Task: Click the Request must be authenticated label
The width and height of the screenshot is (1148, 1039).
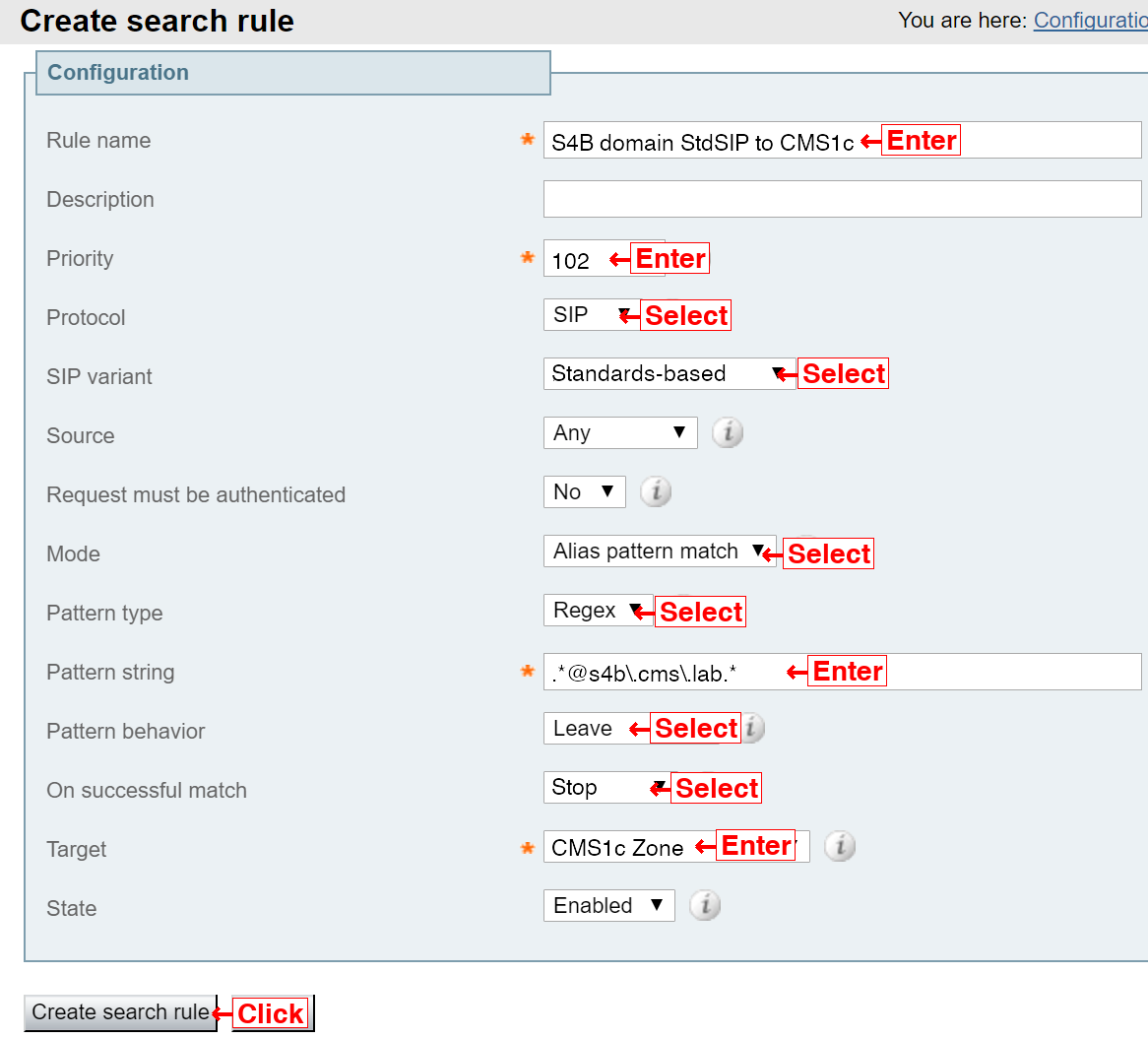Action: (x=196, y=495)
